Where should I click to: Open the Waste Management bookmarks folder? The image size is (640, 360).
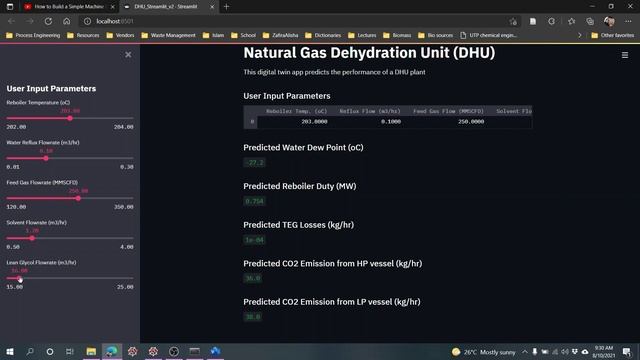(168, 36)
